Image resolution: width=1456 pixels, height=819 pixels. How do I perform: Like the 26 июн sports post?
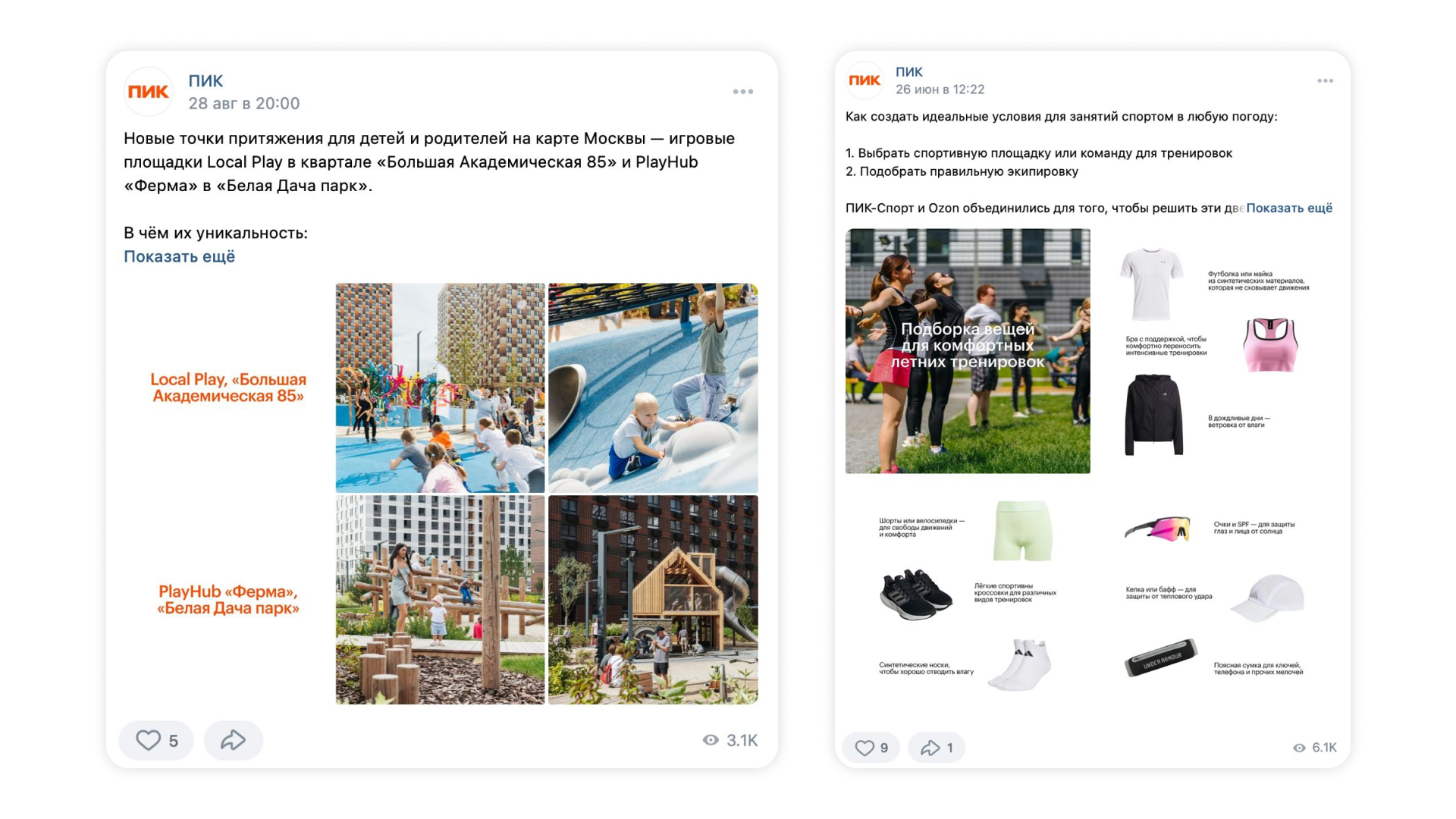click(871, 748)
